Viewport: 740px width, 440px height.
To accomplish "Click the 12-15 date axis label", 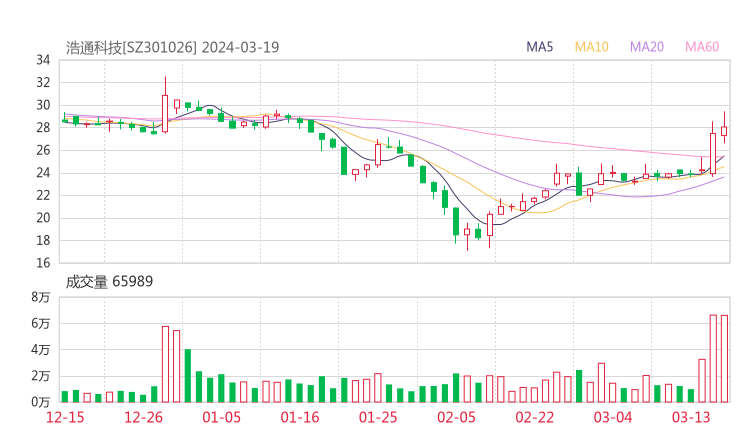I will pos(65,417).
